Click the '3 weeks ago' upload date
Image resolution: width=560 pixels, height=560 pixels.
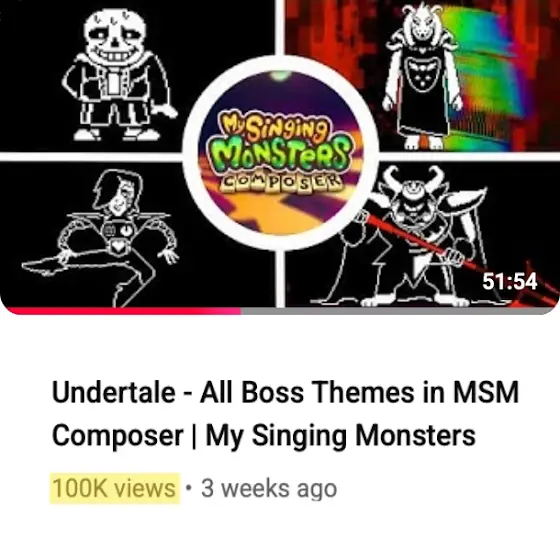(269, 488)
